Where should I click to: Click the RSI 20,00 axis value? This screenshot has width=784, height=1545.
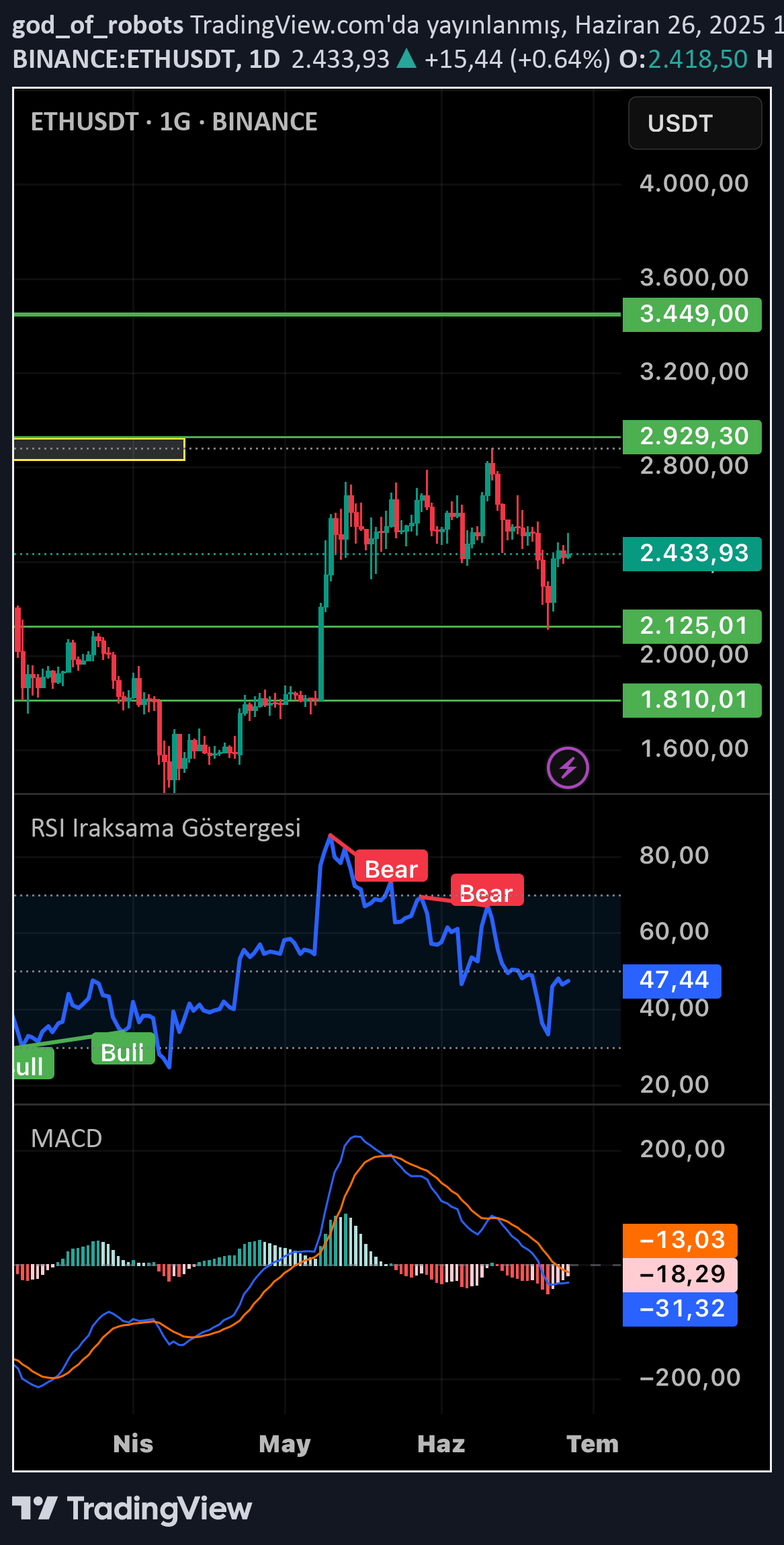tap(674, 1085)
